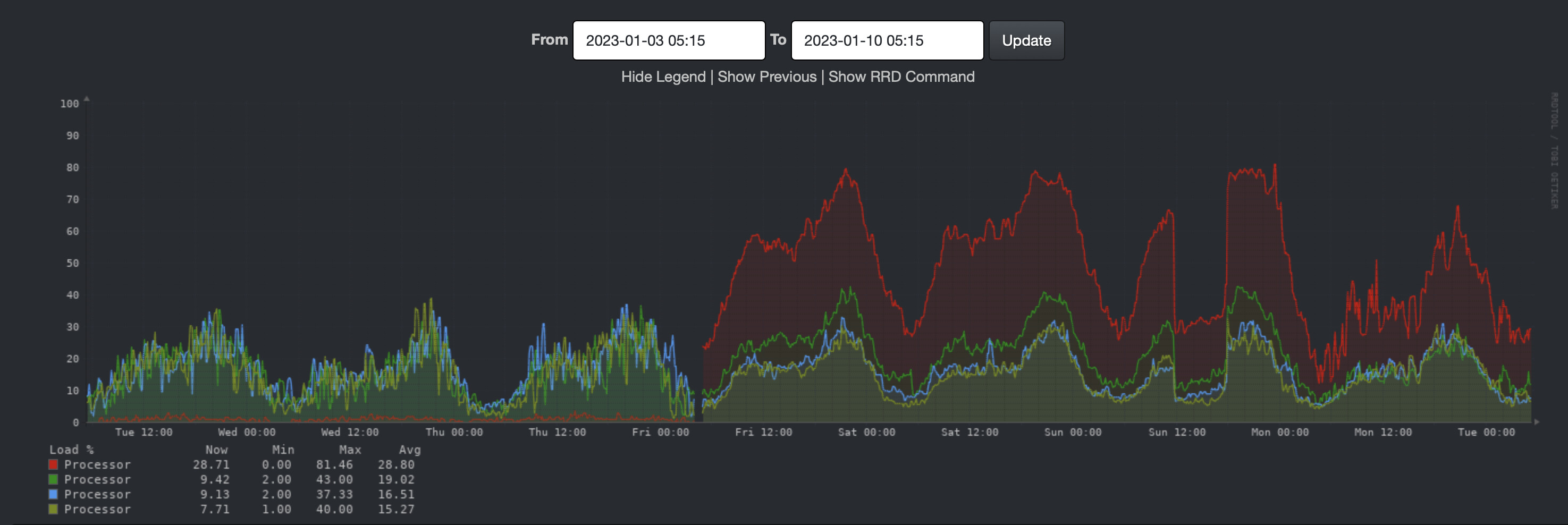Click the Now column header in legend
1568x525 pixels.
point(217,450)
